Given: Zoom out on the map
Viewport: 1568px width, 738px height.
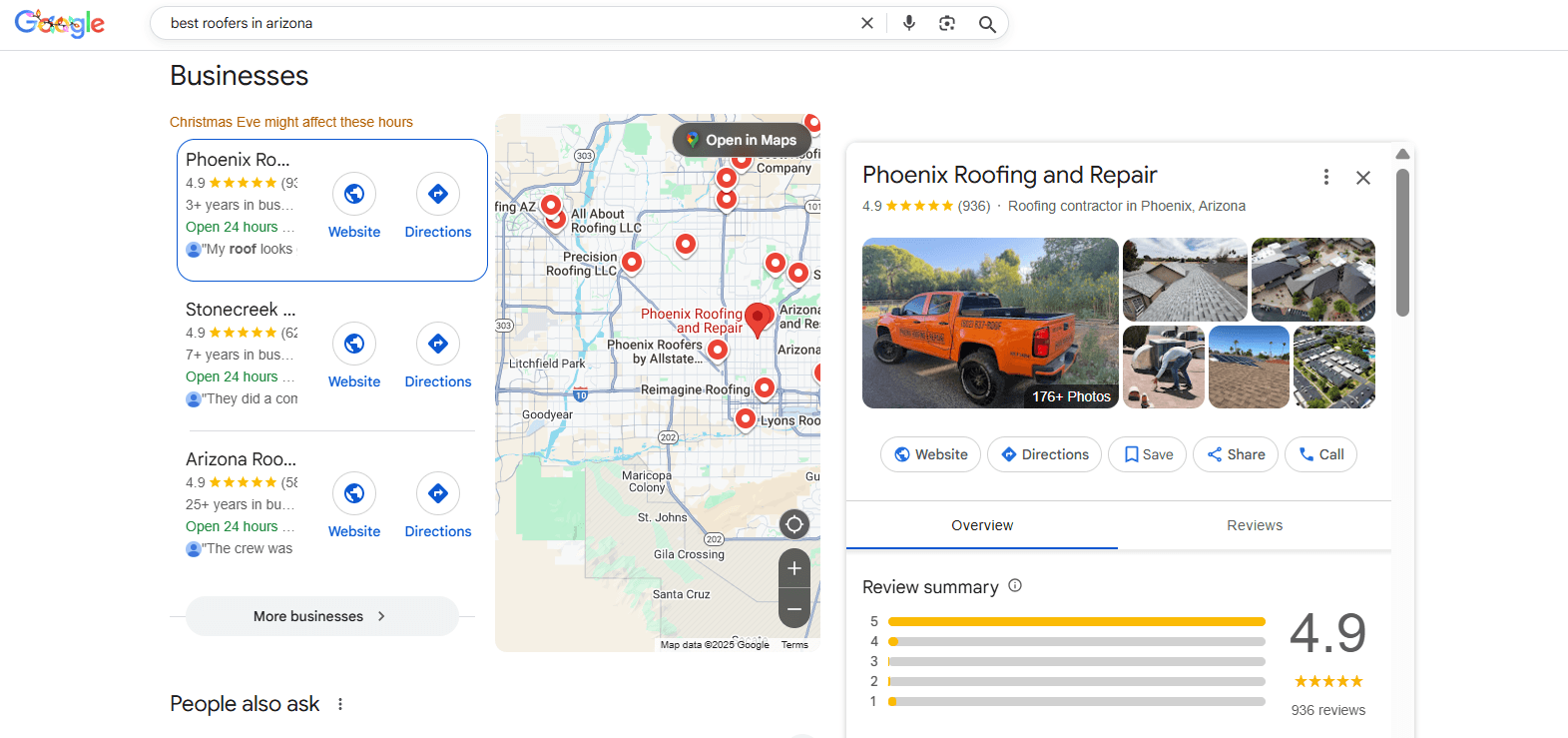Looking at the screenshot, I should (x=794, y=608).
